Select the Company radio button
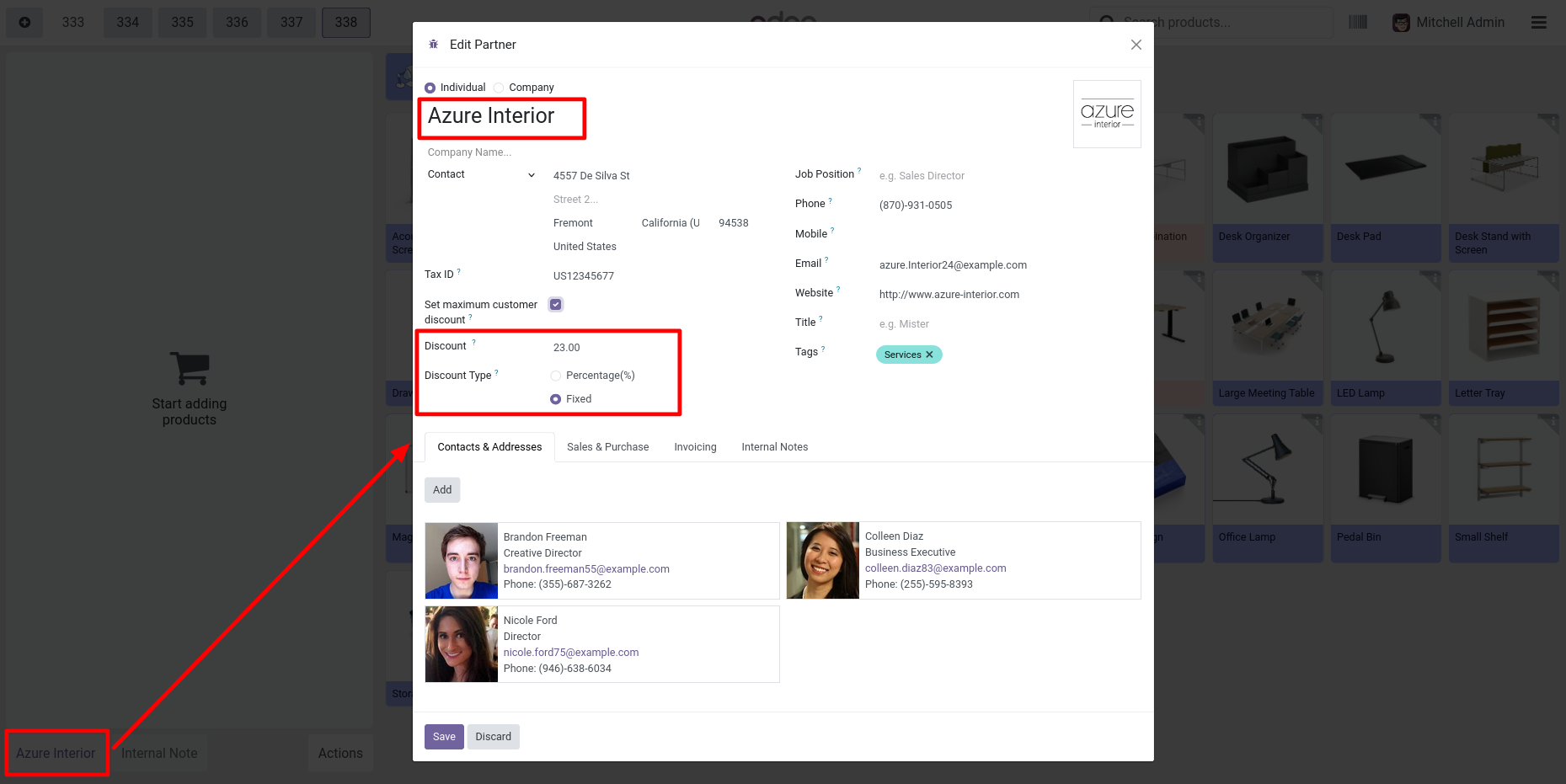1566x784 pixels. (x=499, y=88)
